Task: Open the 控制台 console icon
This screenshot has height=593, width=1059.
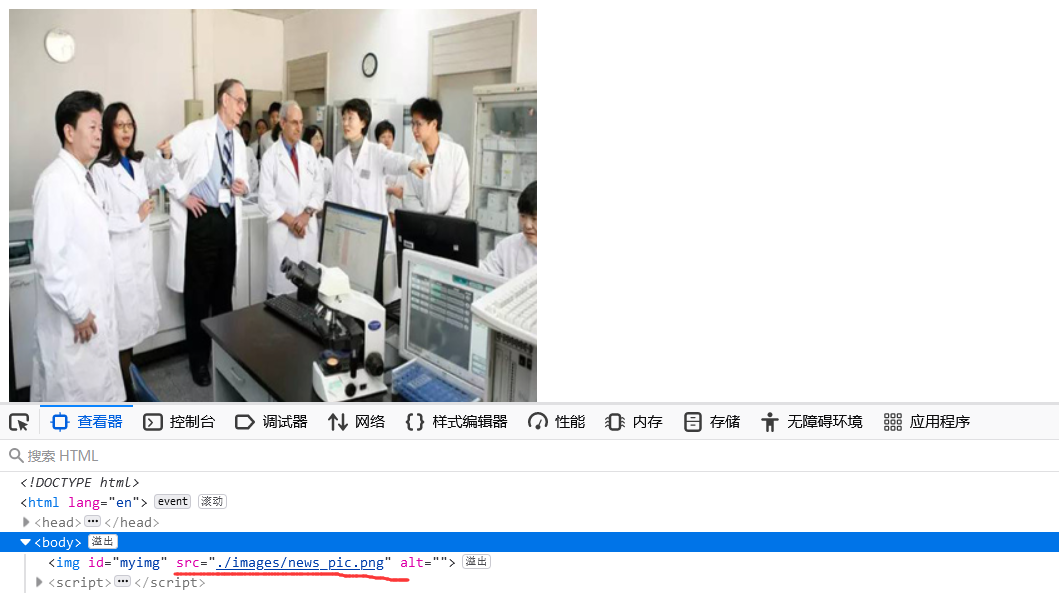Action: tap(153, 422)
